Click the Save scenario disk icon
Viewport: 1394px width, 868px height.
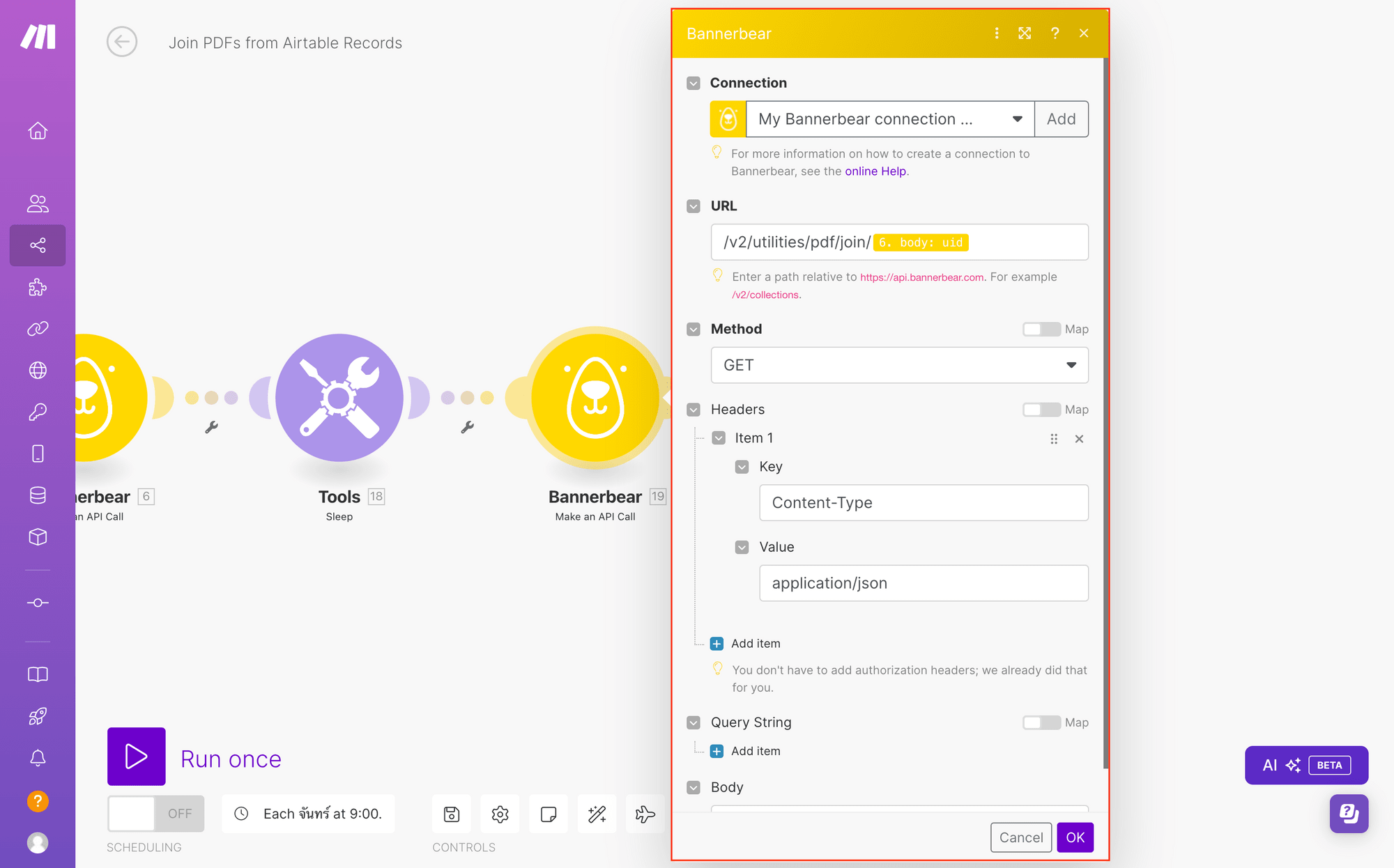(452, 814)
